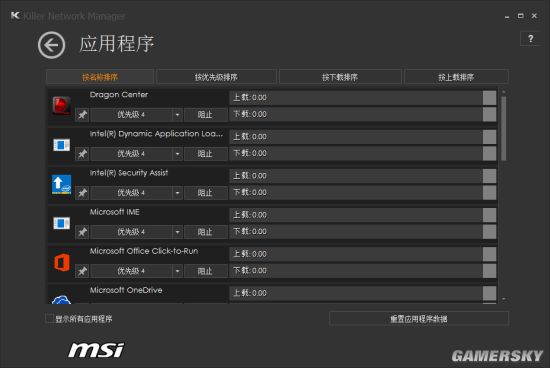Sort by name with 按名称排序 tab

click(100, 77)
